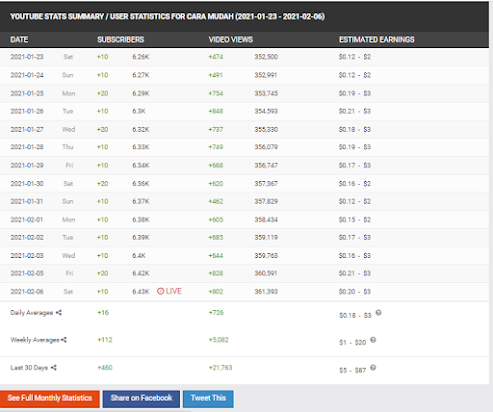The width and height of the screenshot is (493, 412).
Task: Click date 2021-01-25
Action: click(x=27, y=93)
